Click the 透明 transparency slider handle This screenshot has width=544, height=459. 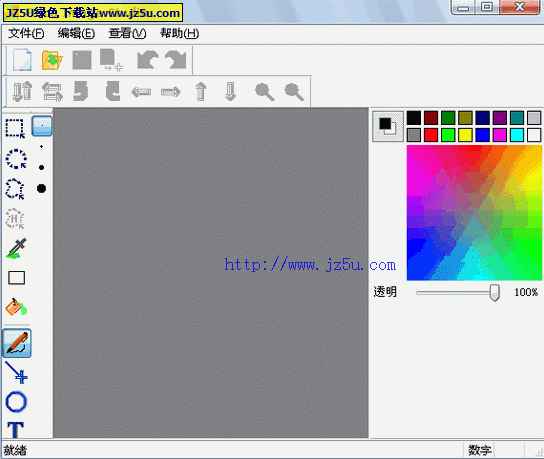tap(495, 293)
